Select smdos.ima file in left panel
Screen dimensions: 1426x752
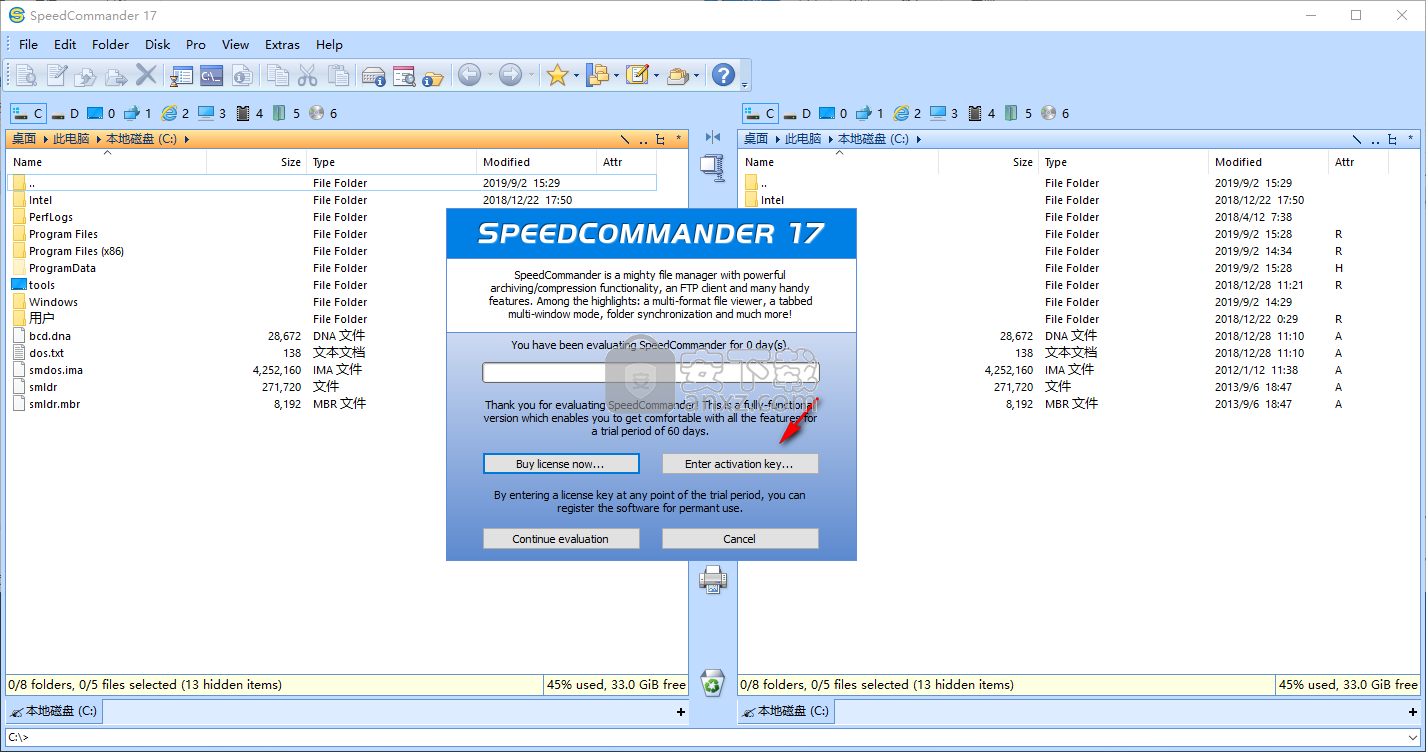click(x=55, y=370)
